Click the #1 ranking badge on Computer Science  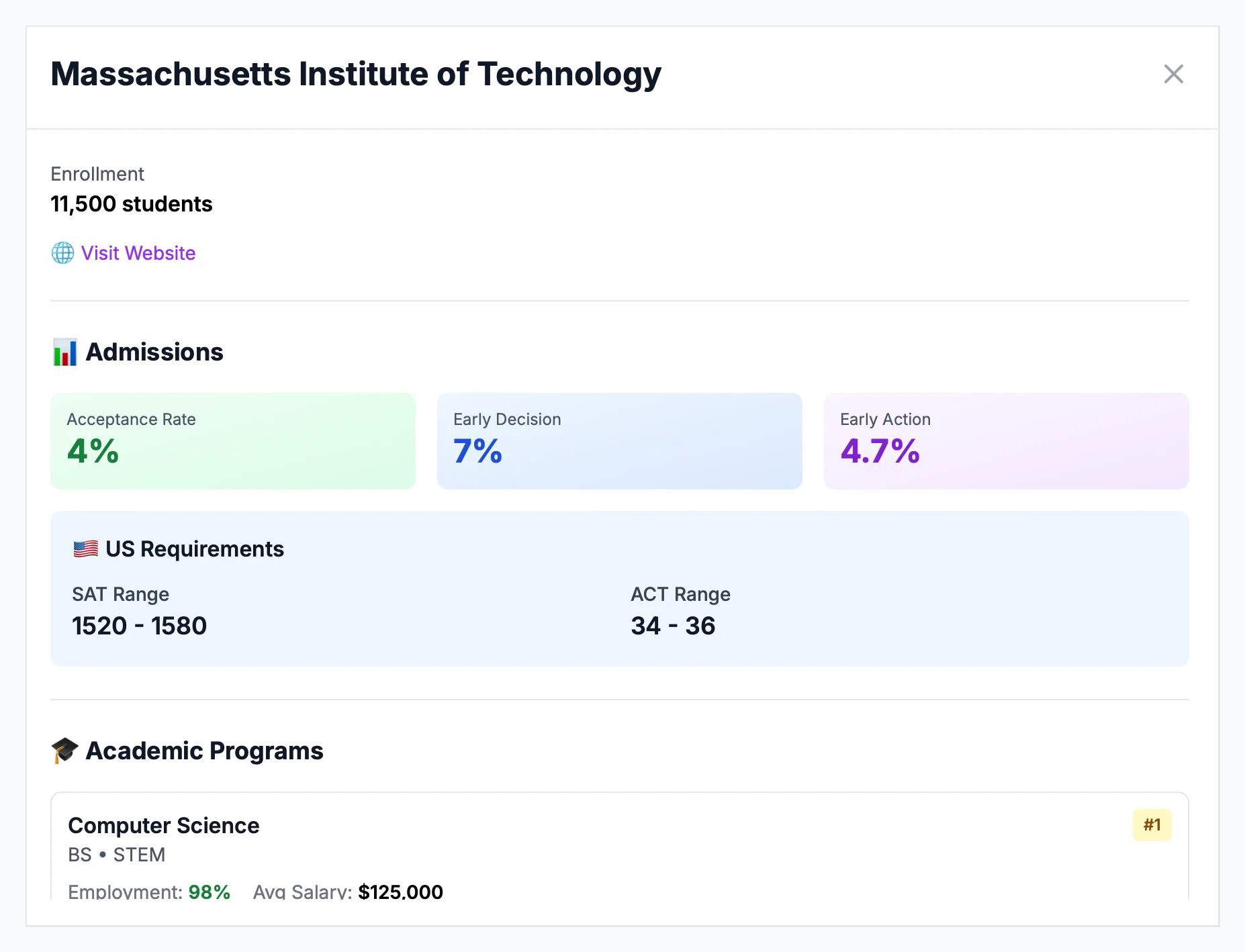(x=1152, y=824)
